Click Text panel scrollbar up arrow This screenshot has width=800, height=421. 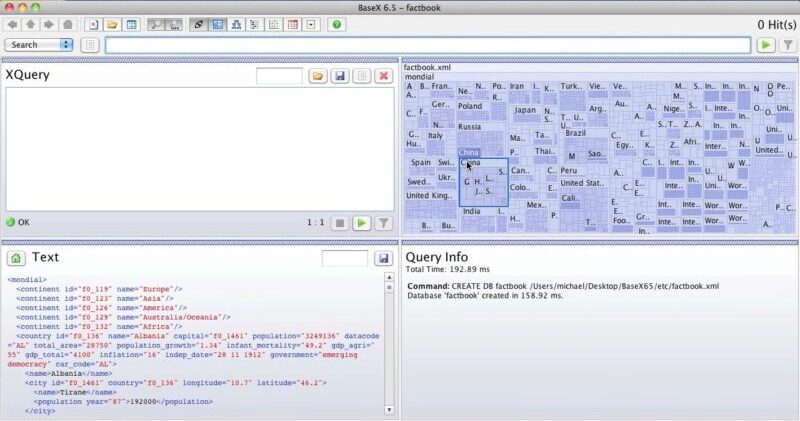(389, 277)
